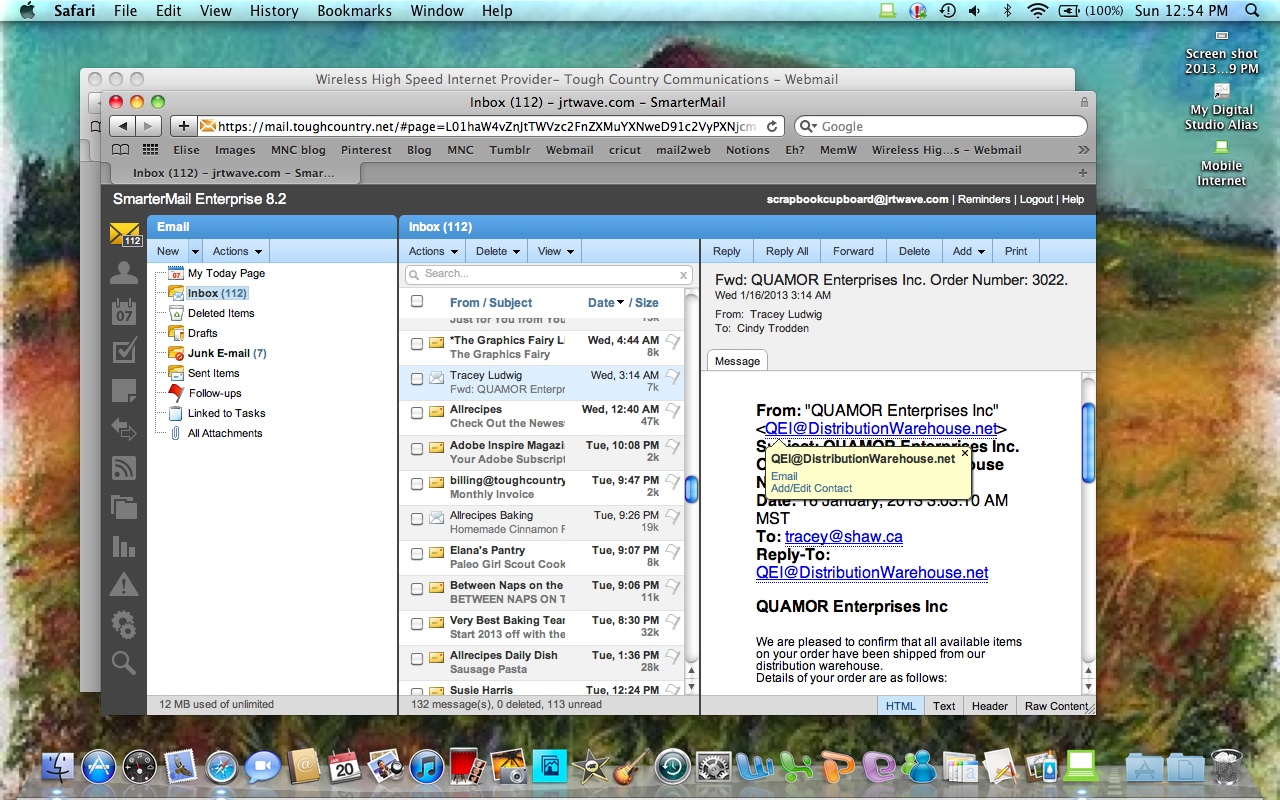Clear search with the X icon
Image resolution: width=1280 pixels, height=800 pixels.
point(684,274)
